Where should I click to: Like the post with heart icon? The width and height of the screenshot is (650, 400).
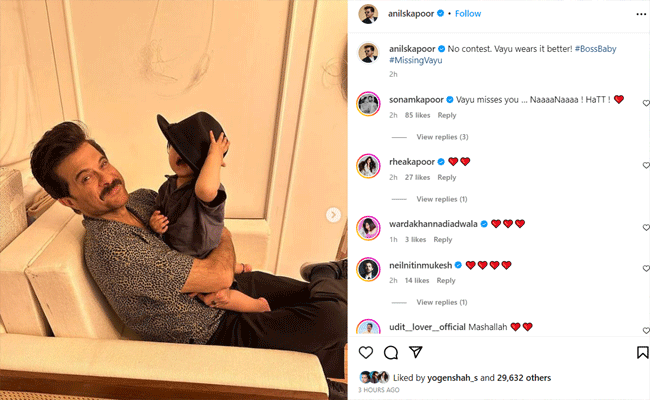pyautogui.click(x=366, y=352)
